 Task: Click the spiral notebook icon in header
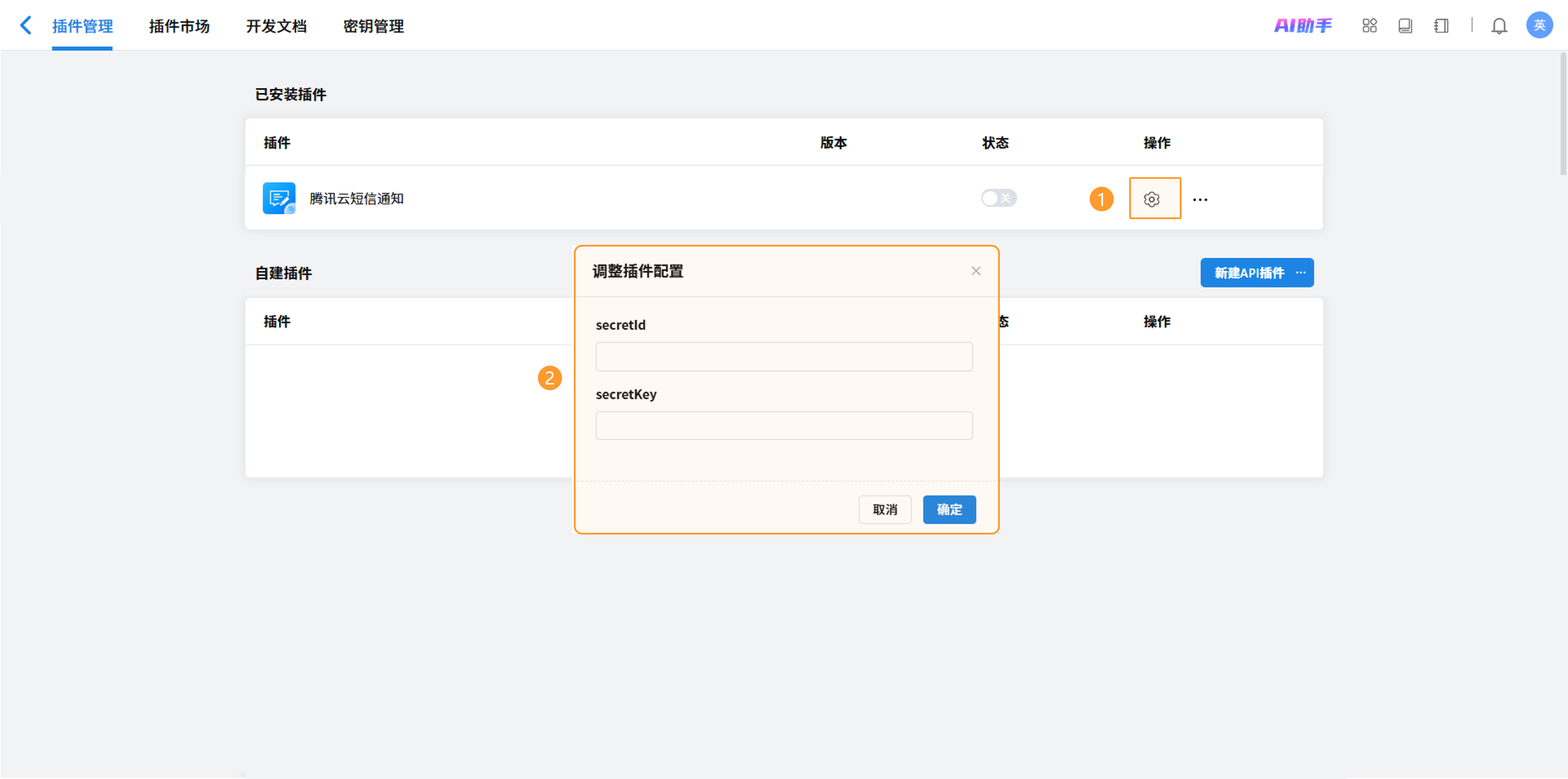point(1442,26)
